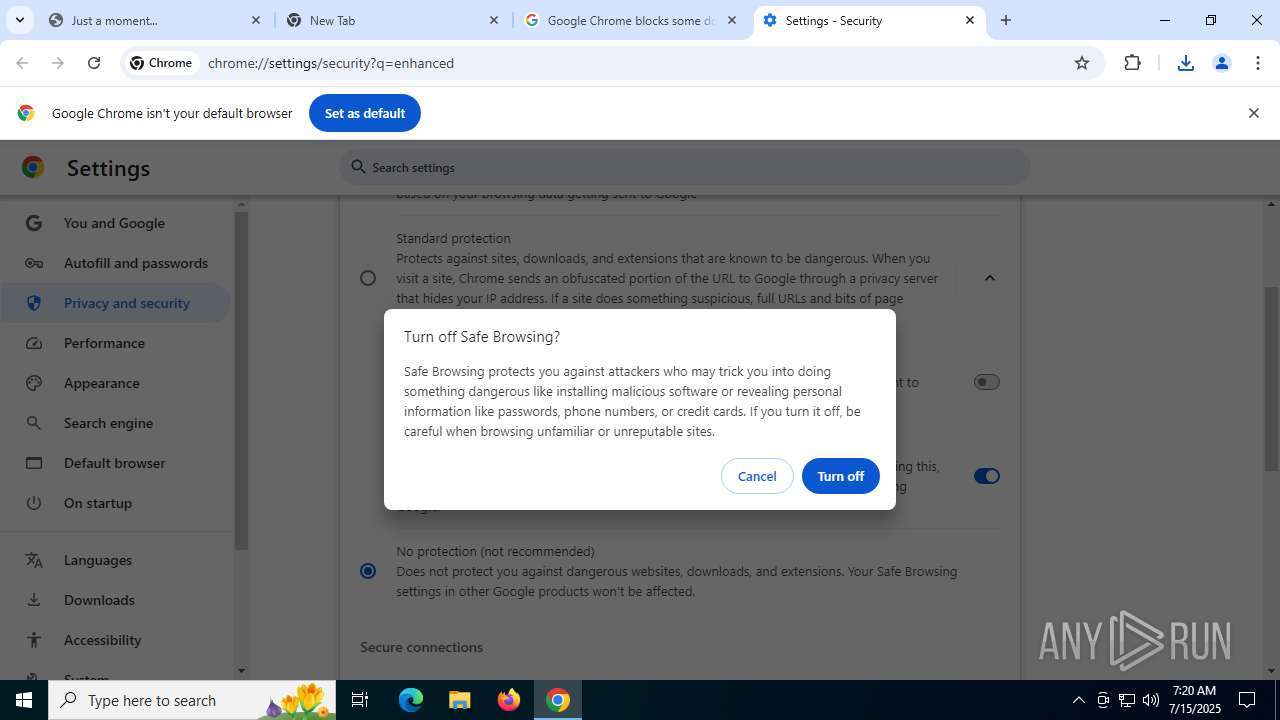Screen dimensions: 1280x720
Task: Open File Explorer from taskbar
Action: pyautogui.click(x=459, y=700)
